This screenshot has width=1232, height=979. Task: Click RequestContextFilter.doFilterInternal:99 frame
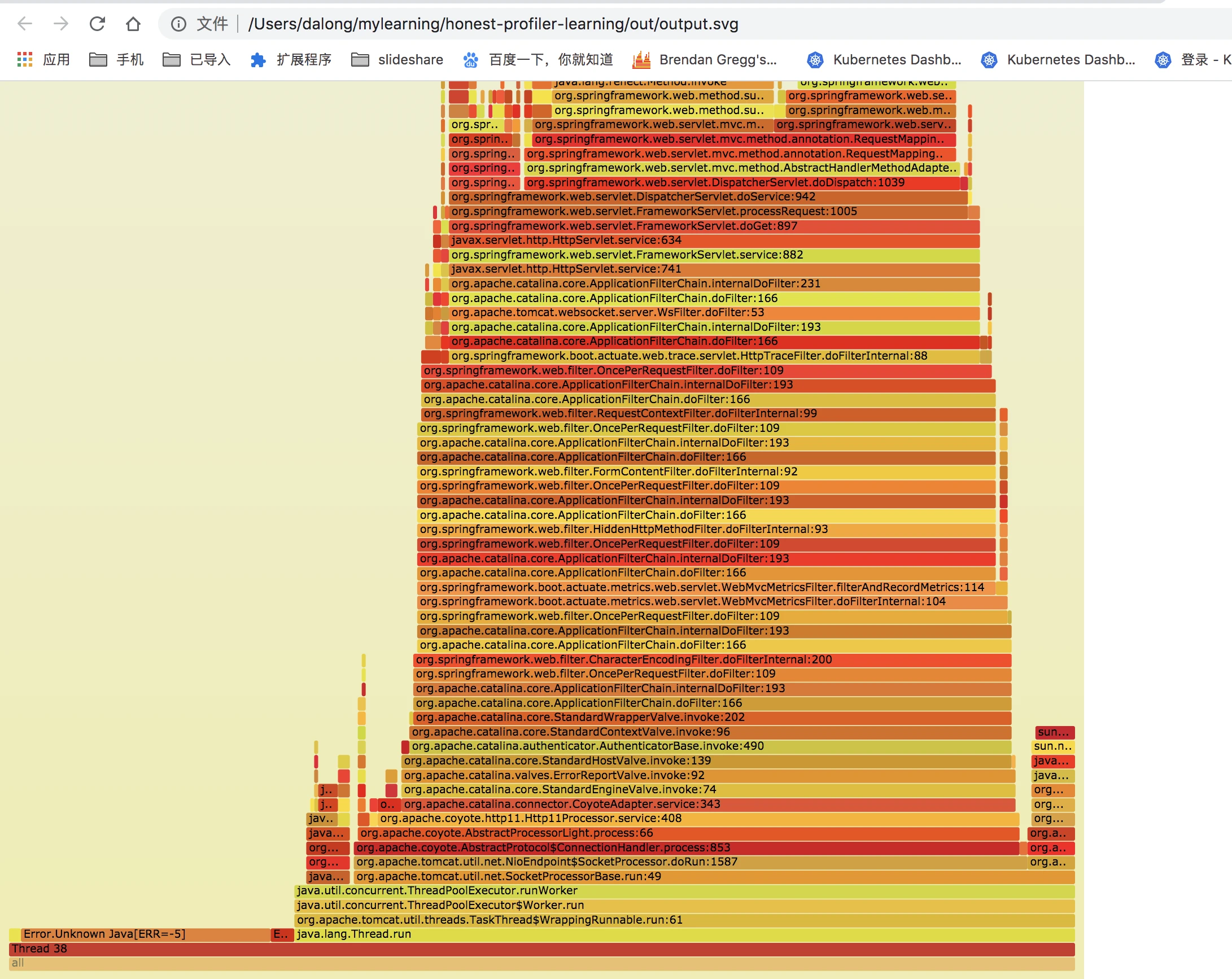tap(708, 414)
